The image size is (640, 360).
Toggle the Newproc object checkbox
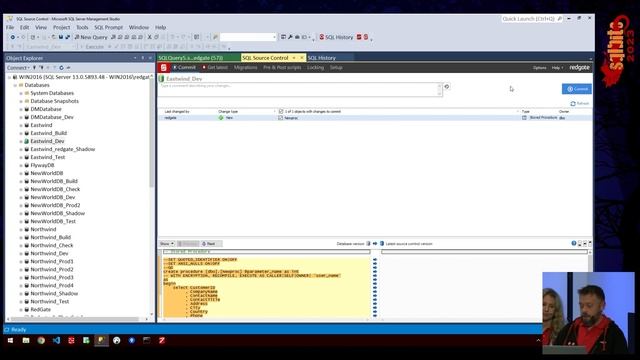[x=280, y=118]
